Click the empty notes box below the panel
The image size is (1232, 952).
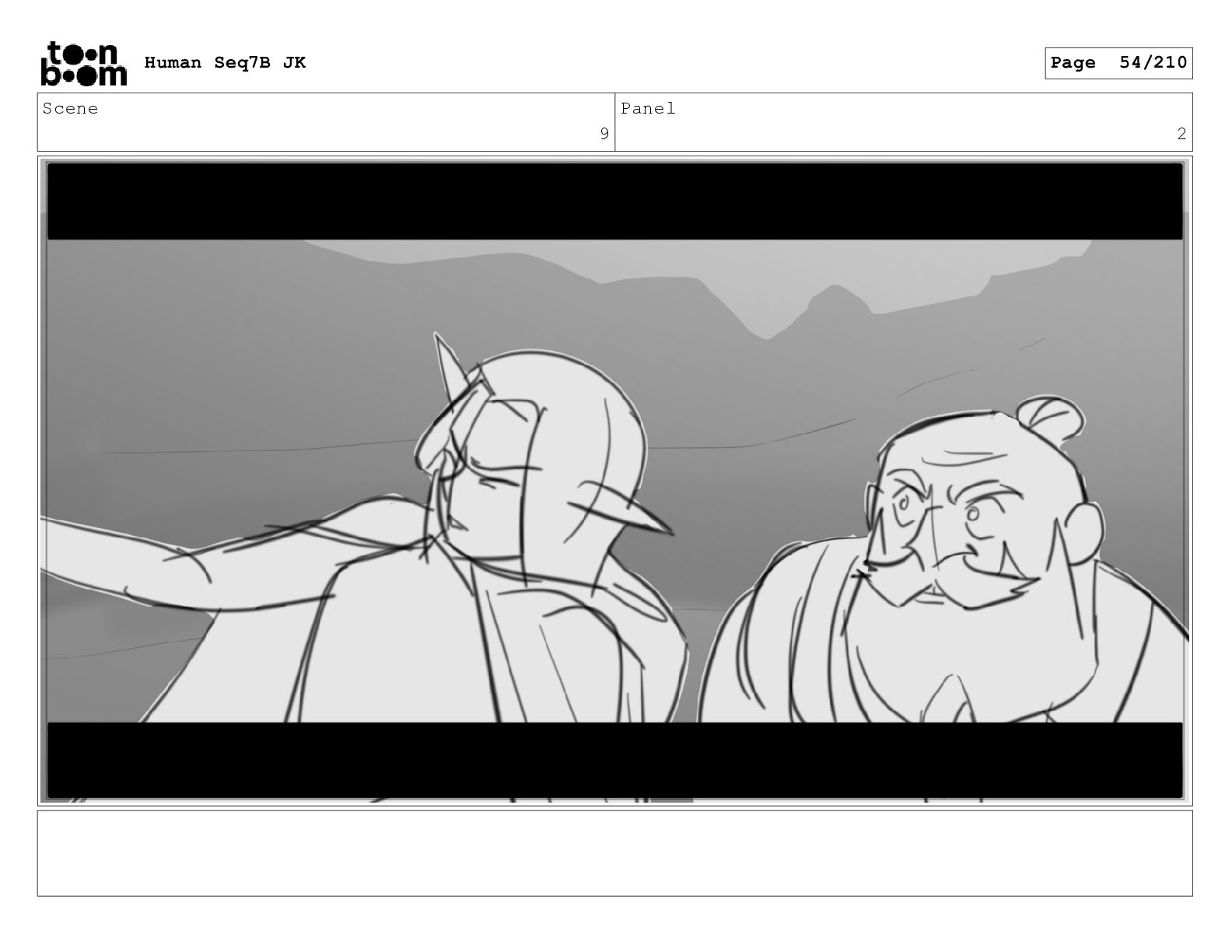(x=615, y=853)
